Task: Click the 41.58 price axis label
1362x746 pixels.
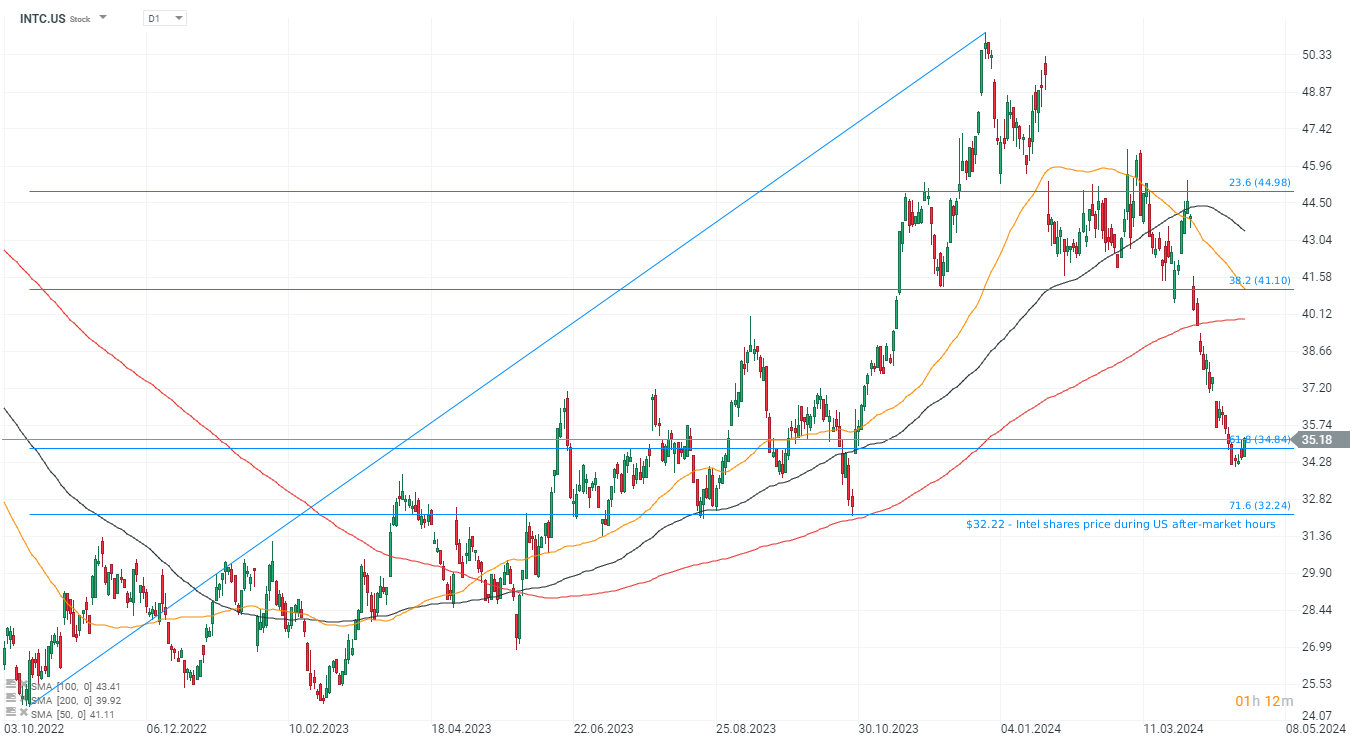Action: 1318,277
